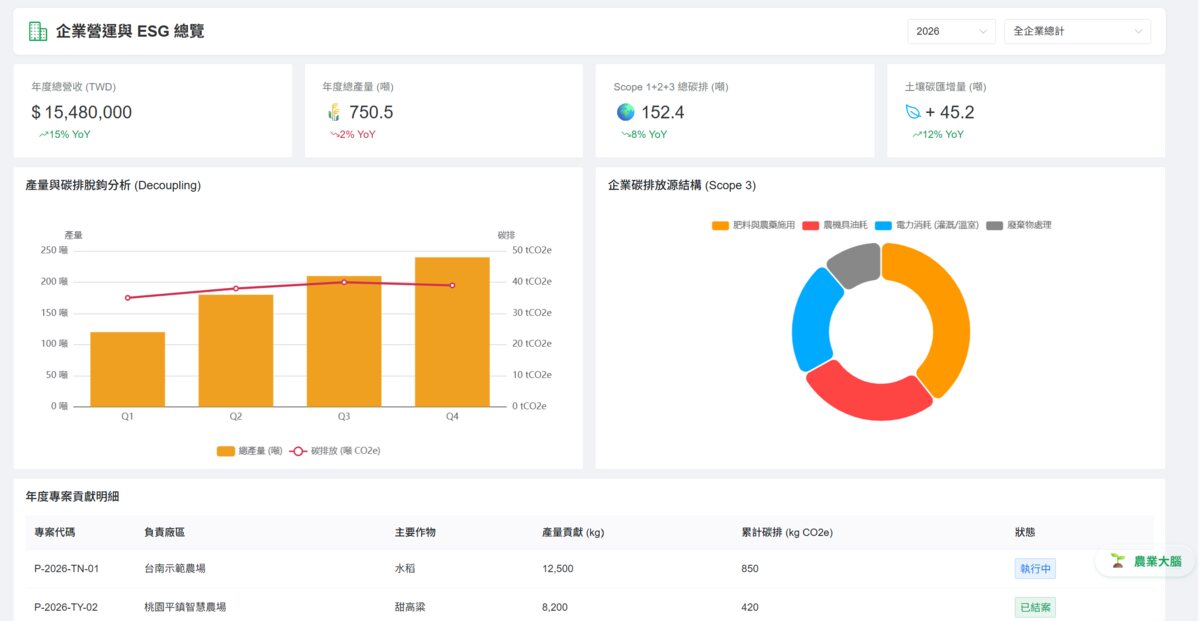Open the 2026 year dropdown
Image resolution: width=1200 pixels, height=621 pixels.
coord(951,31)
